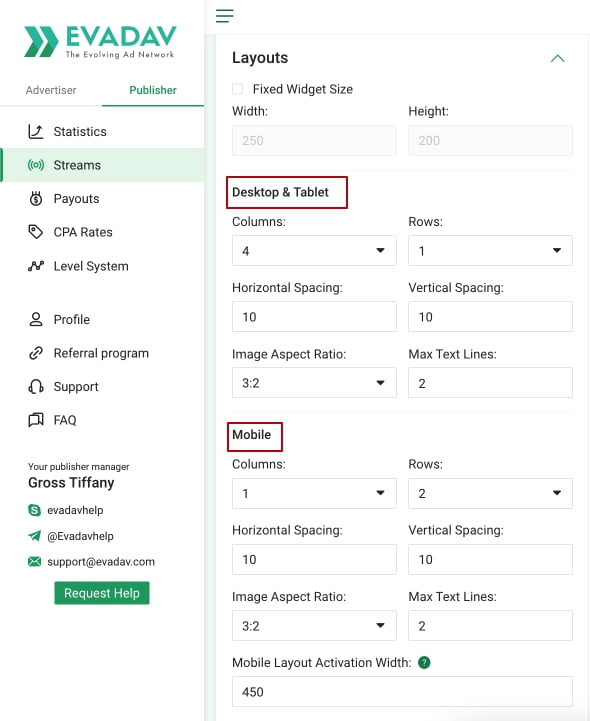Enable the Fixed Widget Size checkbox
The height and width of the screenshot is (721, 590).
(238, 89)
